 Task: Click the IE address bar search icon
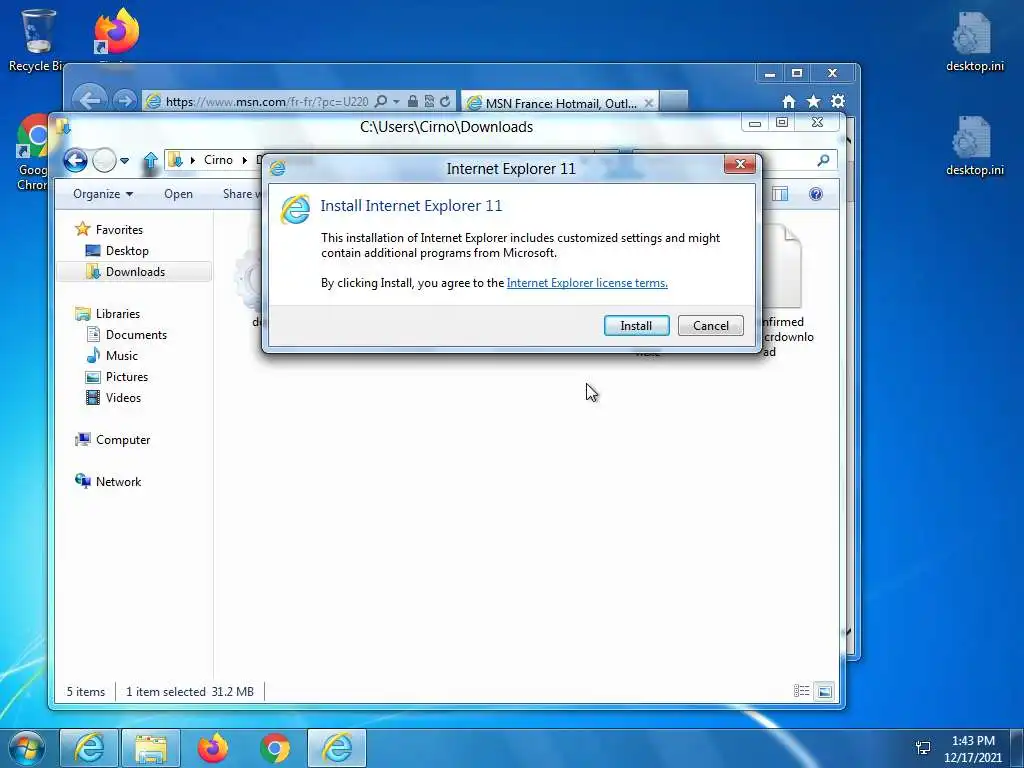coord(381,101)
